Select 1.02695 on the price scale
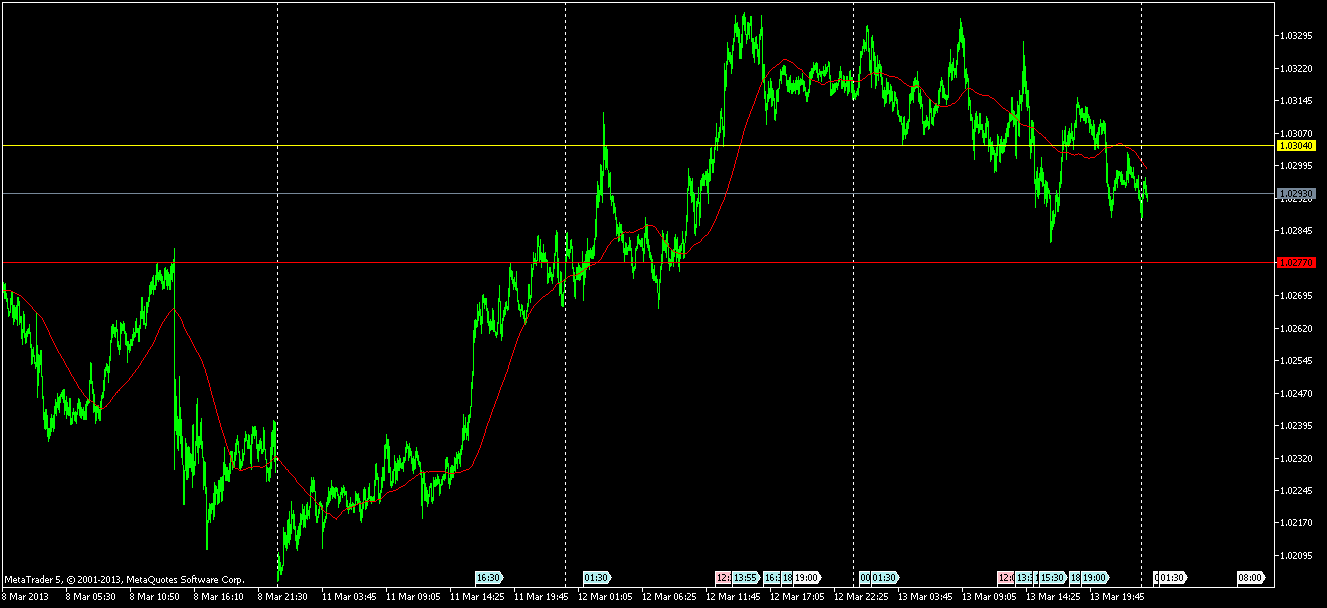Viewport: 1327px width, 608px height. tap(1296, 296)
